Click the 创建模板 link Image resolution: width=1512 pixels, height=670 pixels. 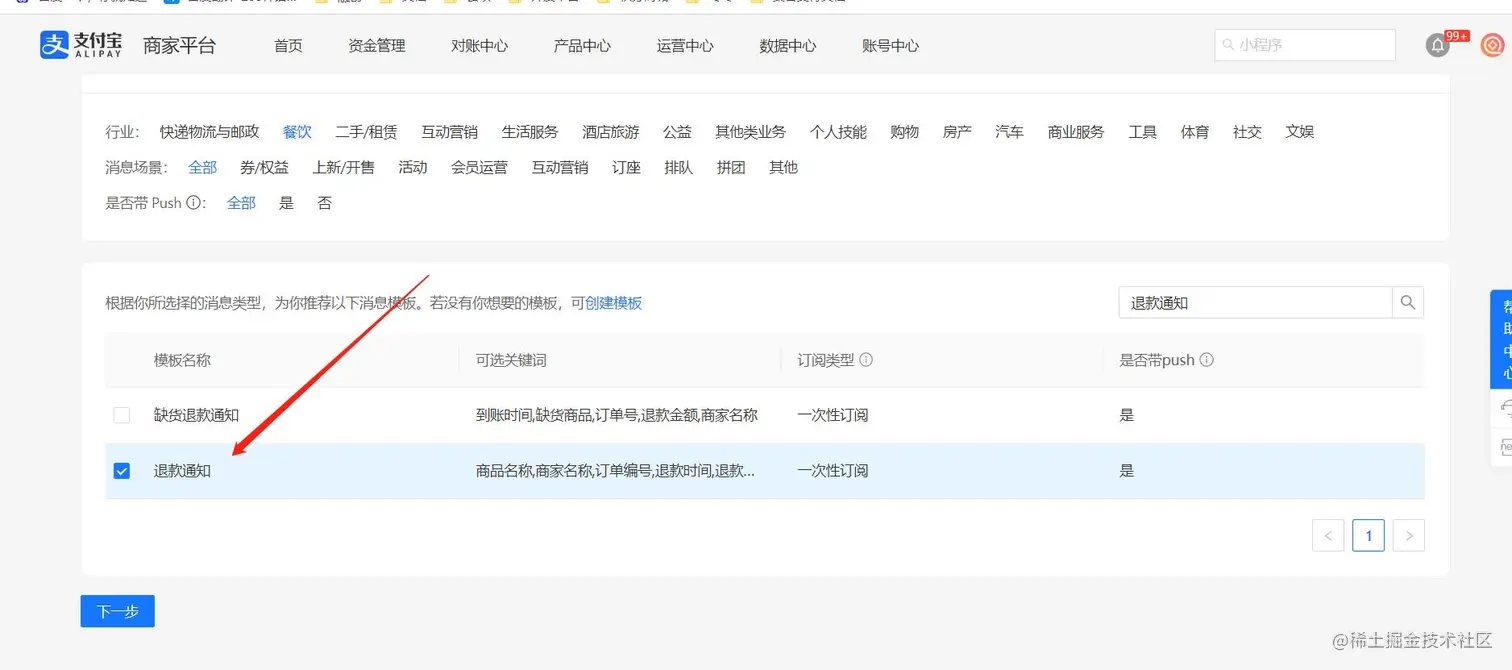click(x=613, y=303)
